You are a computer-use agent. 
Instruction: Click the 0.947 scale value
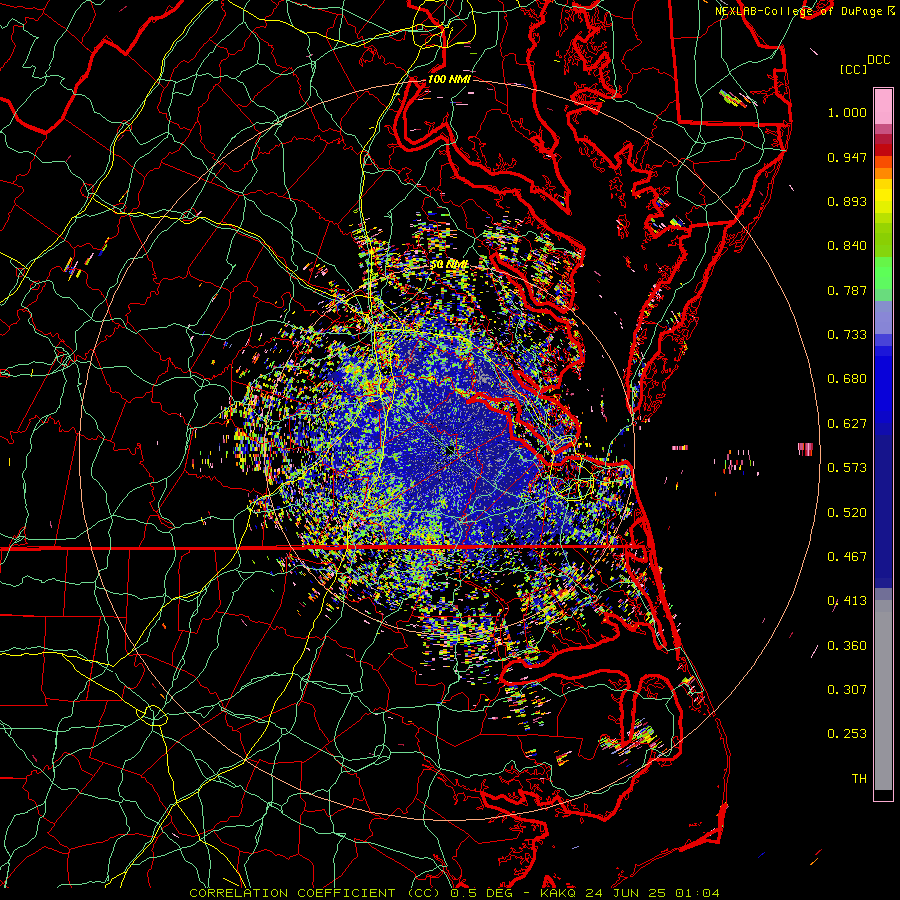847,157
